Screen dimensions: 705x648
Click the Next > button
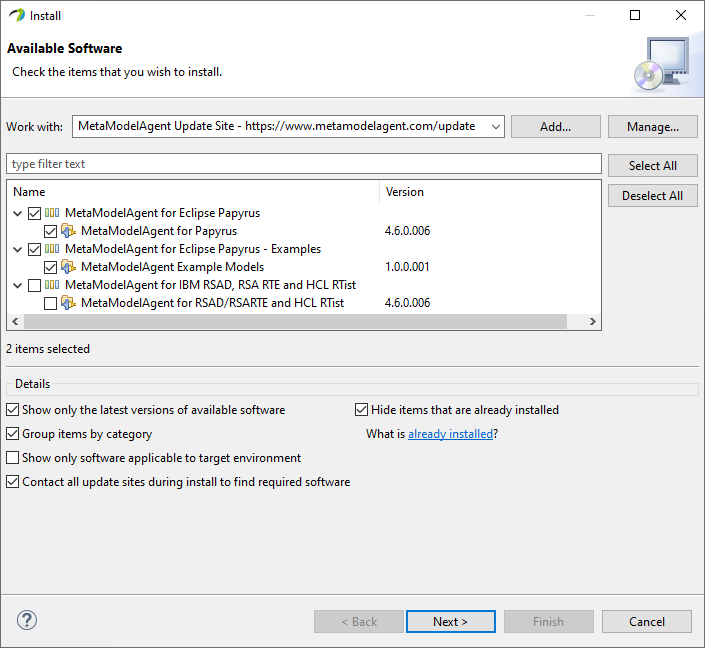click(451, 621)
